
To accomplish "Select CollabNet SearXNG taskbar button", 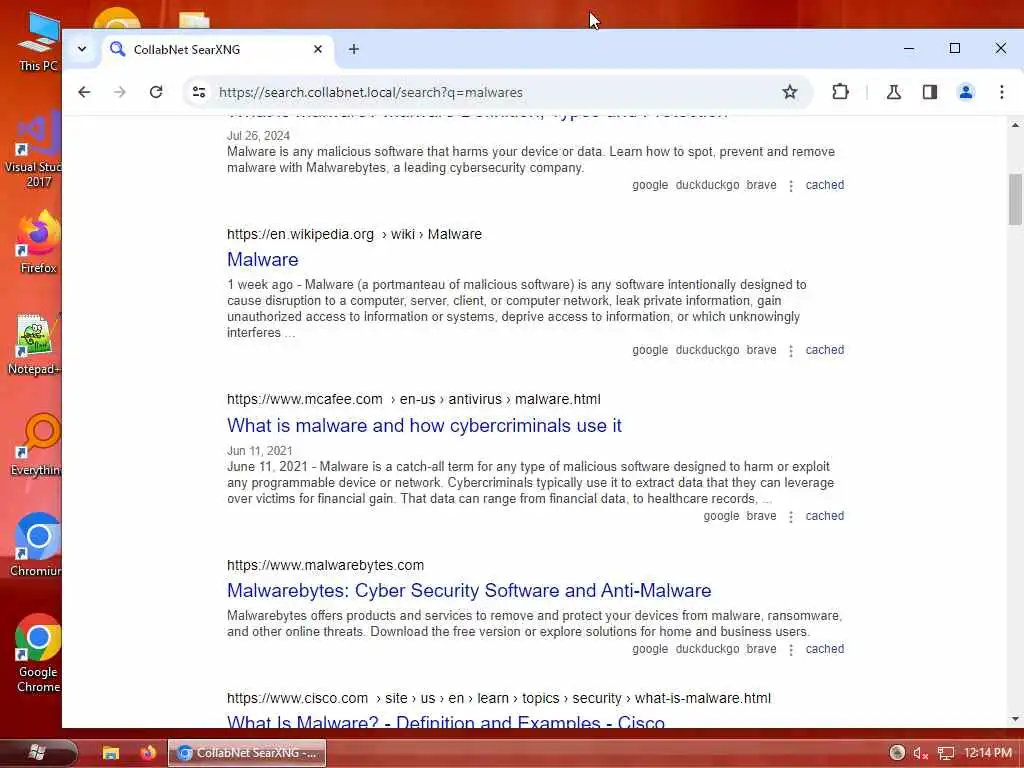I will tap(247, 753).
